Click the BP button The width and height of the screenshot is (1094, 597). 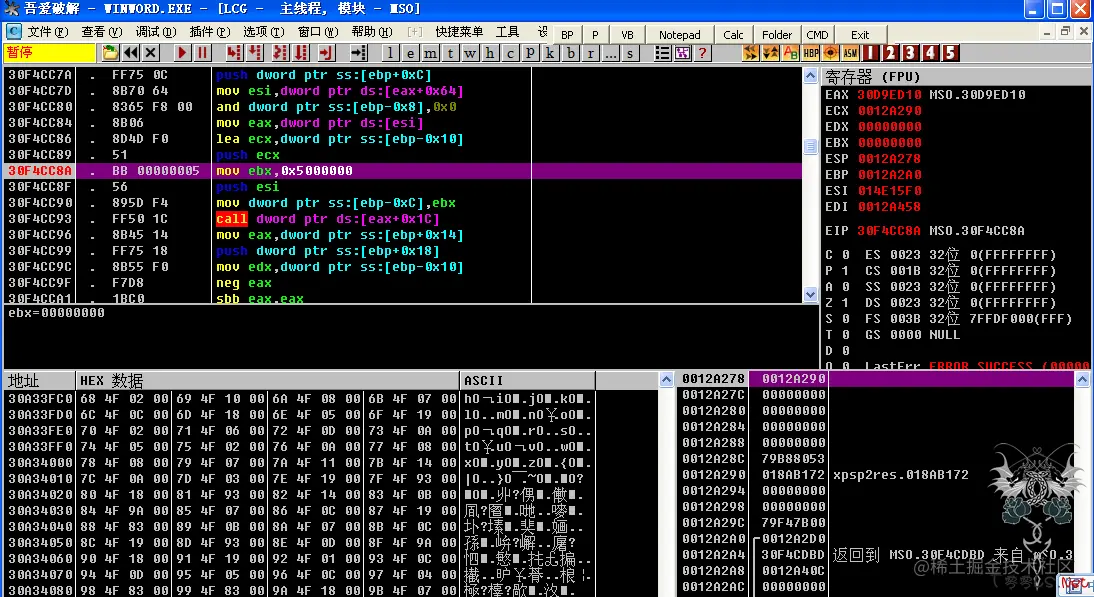tap(567, 35)
